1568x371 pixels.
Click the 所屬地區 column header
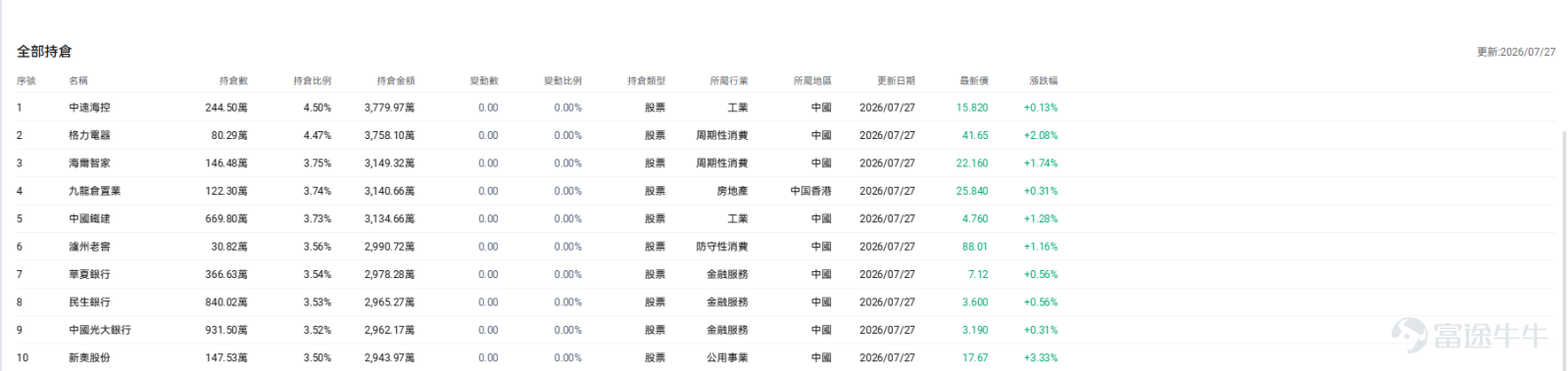click(812, 80)
